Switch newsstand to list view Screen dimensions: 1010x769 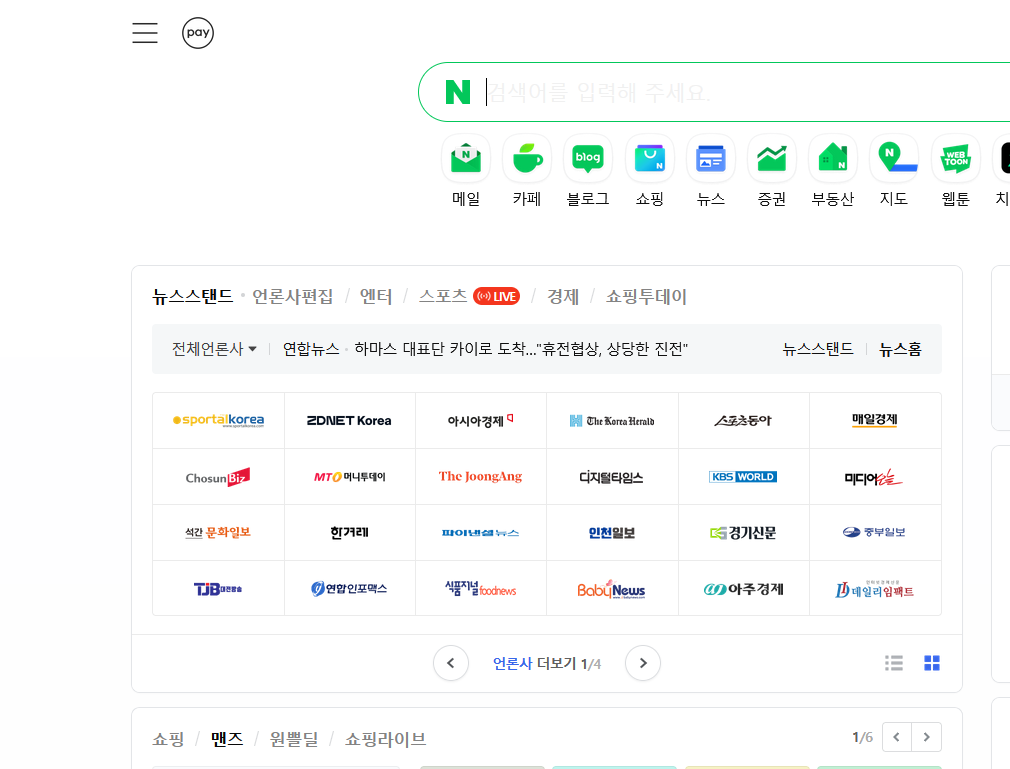(894, 663)
